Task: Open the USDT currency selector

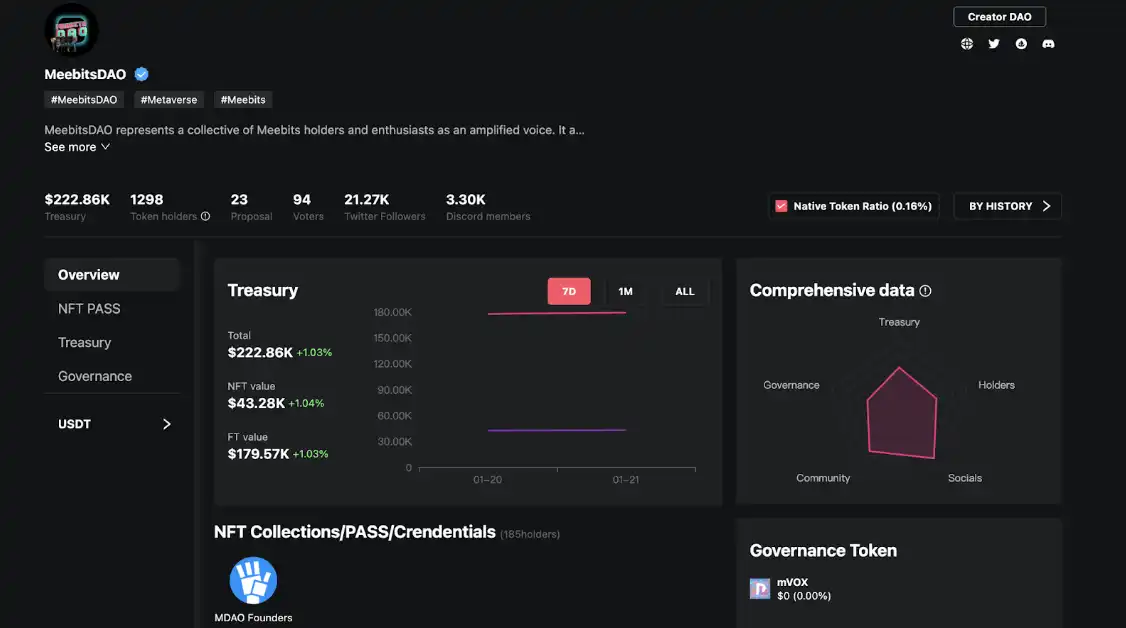Action: tap(113, 424)
